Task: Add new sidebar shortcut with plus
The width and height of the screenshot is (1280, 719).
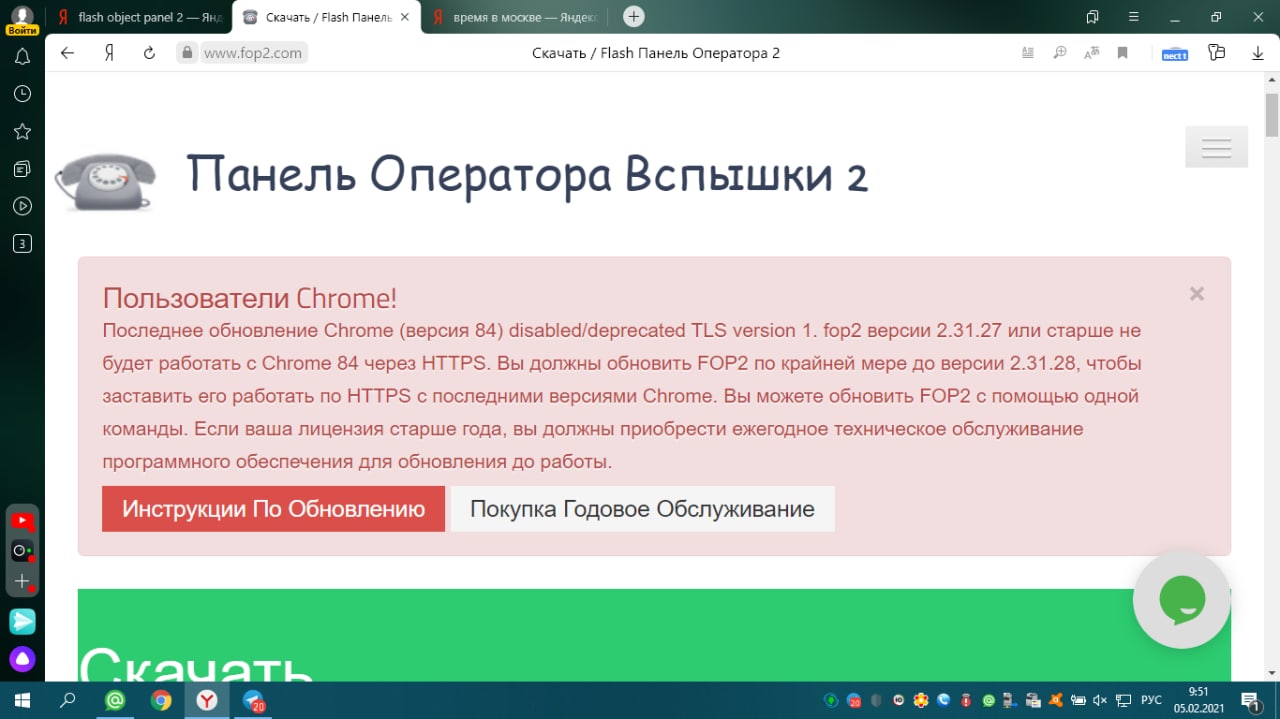Action: coord(22,581)
